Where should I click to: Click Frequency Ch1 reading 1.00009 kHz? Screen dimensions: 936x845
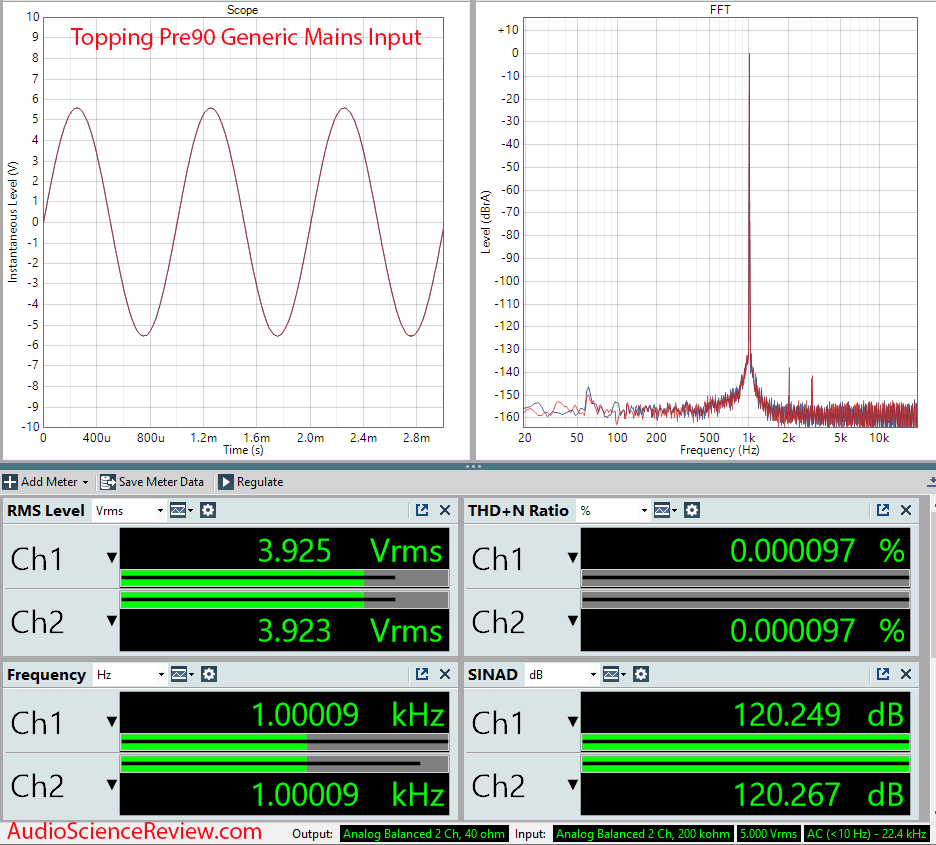[x=348, y=714]
